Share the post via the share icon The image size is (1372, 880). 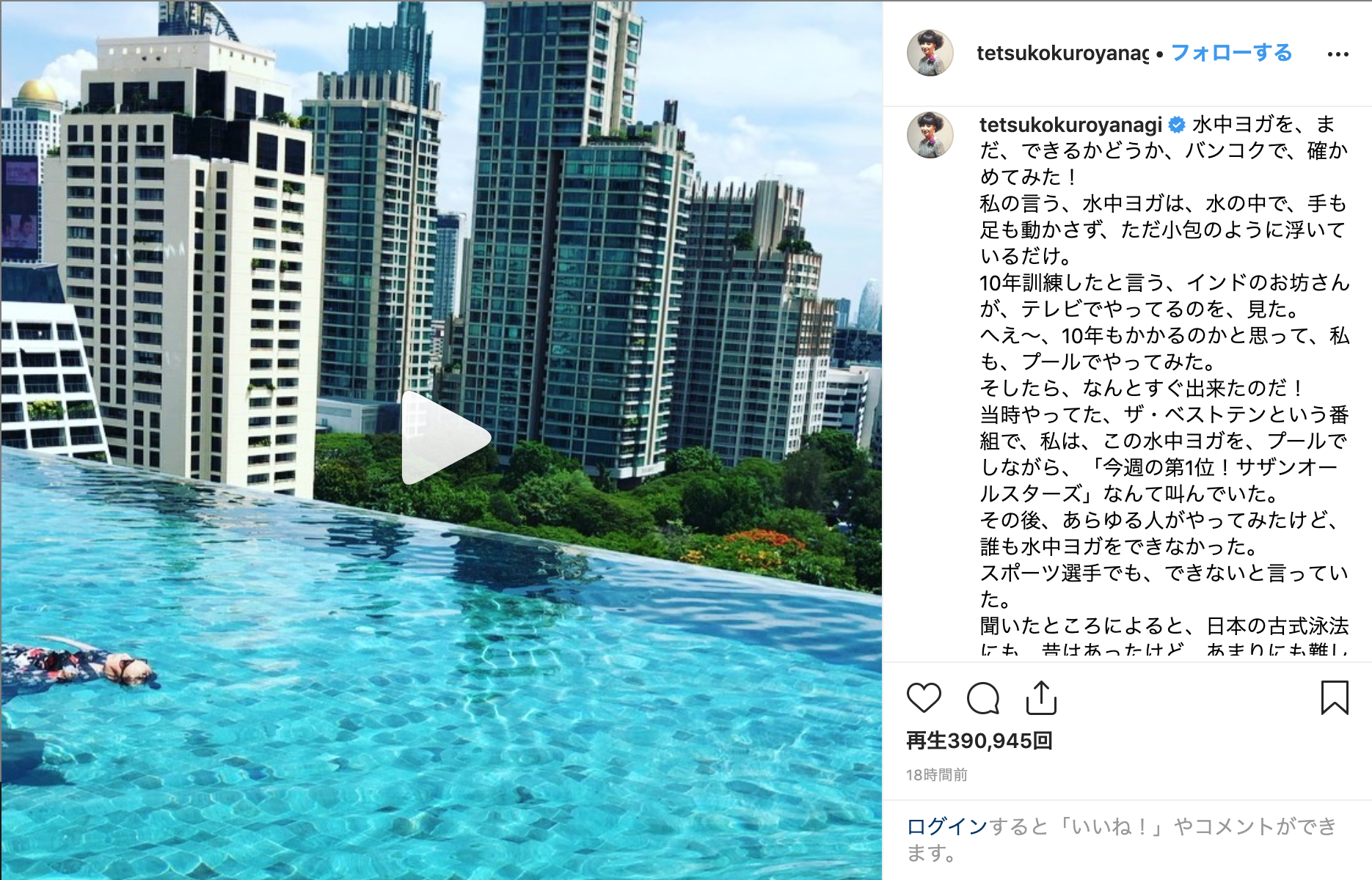coord(1041,697)
